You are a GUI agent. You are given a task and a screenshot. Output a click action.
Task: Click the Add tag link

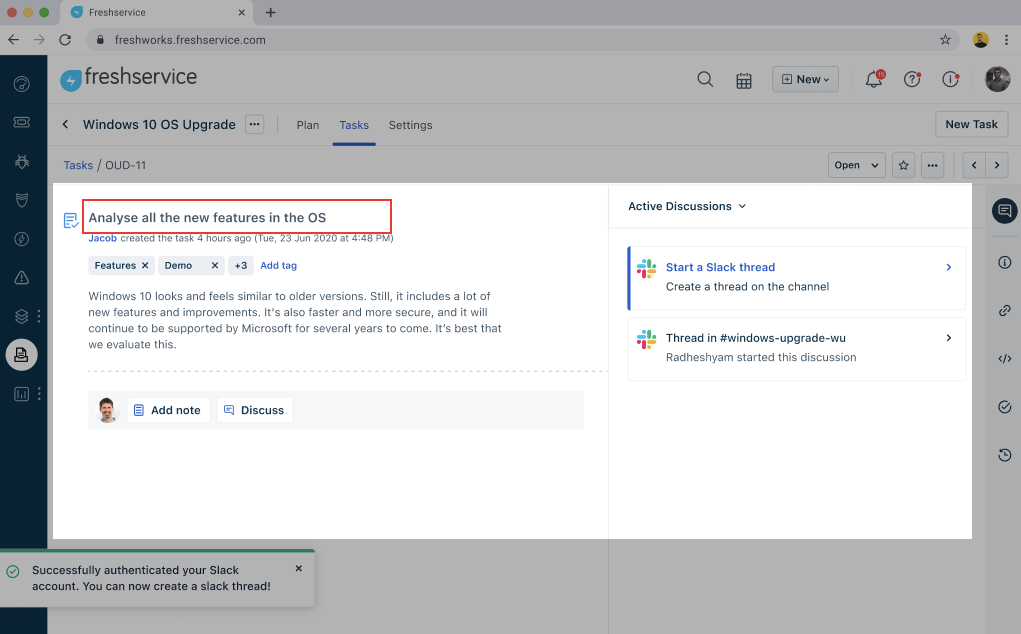click(278, 266)
